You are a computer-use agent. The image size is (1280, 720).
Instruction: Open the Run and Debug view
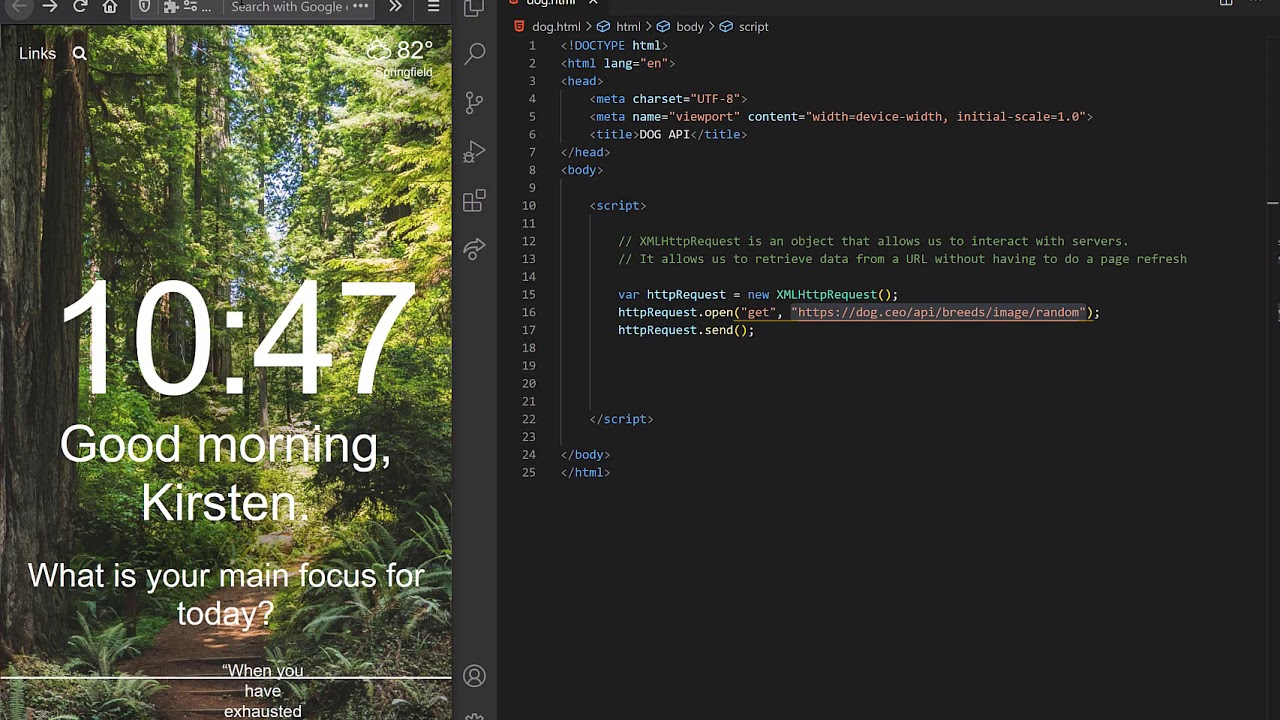[x=474, y=151]
